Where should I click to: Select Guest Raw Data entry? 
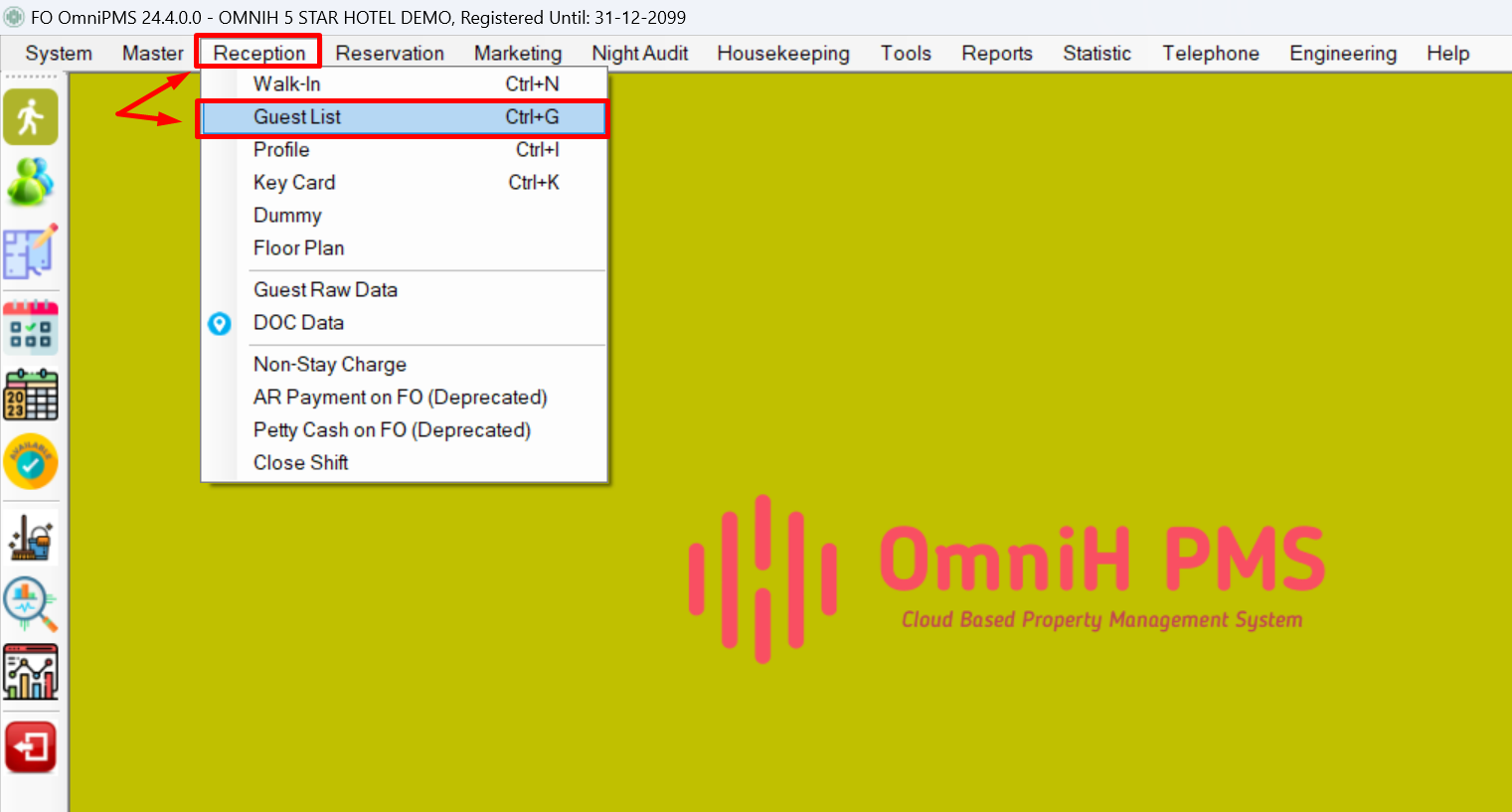(404, 290)
